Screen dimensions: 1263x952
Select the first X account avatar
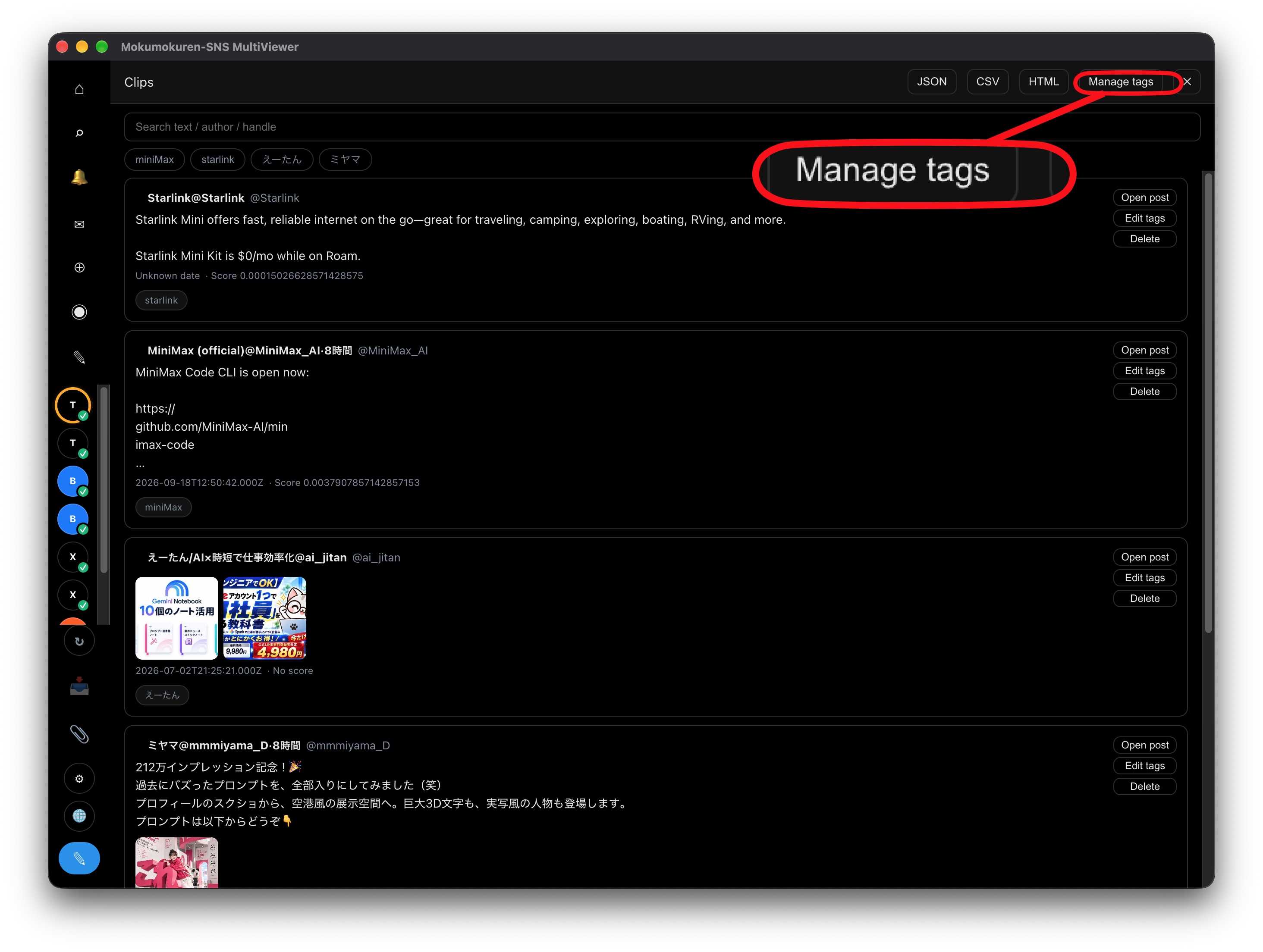(x=73, y=557)
